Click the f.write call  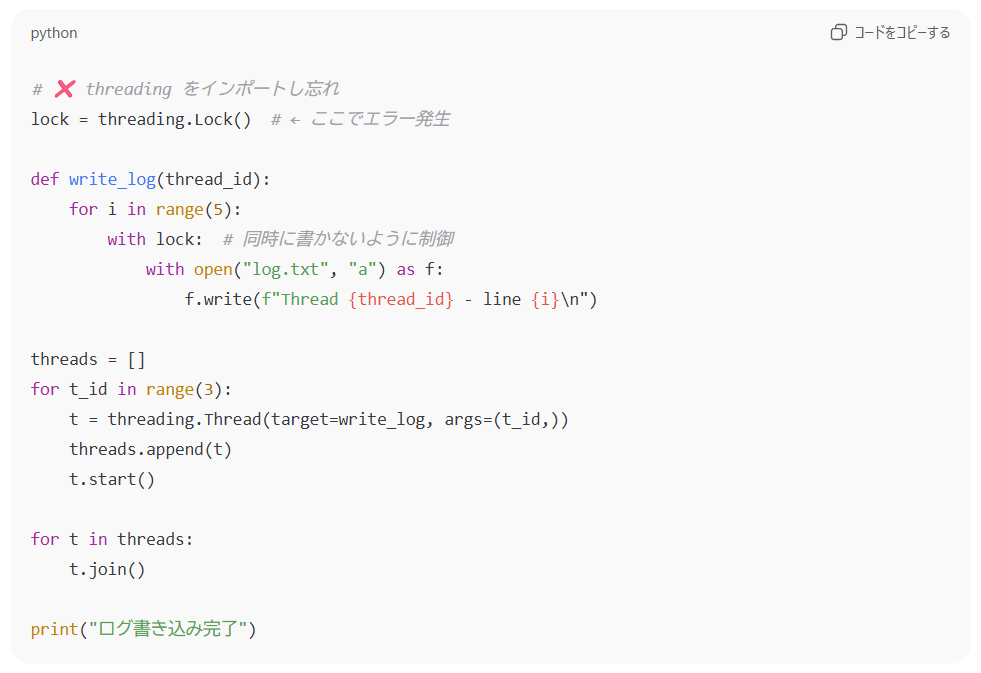point(218,299)
